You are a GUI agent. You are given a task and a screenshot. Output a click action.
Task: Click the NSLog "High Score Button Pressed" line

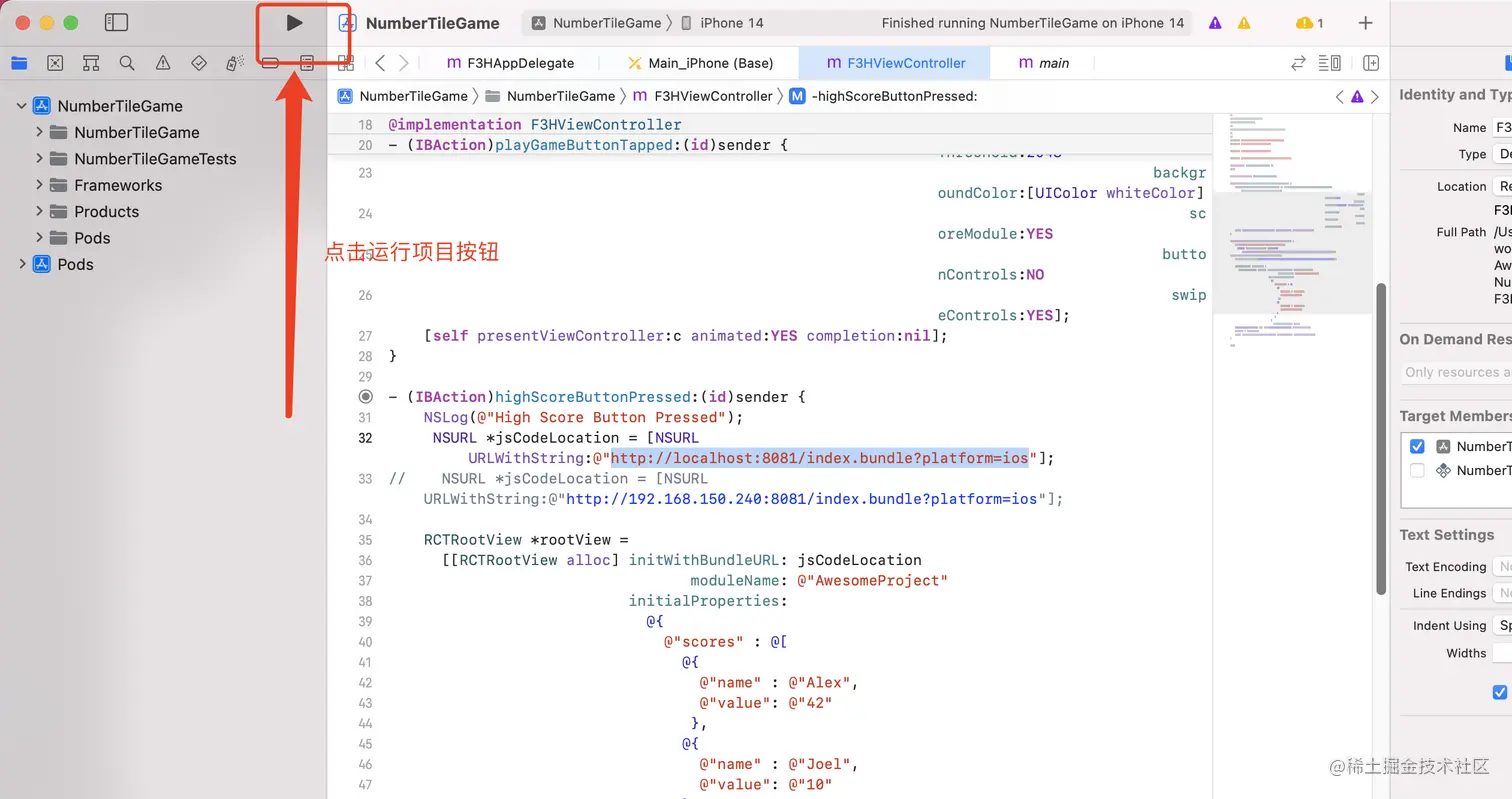coord(584,417)
